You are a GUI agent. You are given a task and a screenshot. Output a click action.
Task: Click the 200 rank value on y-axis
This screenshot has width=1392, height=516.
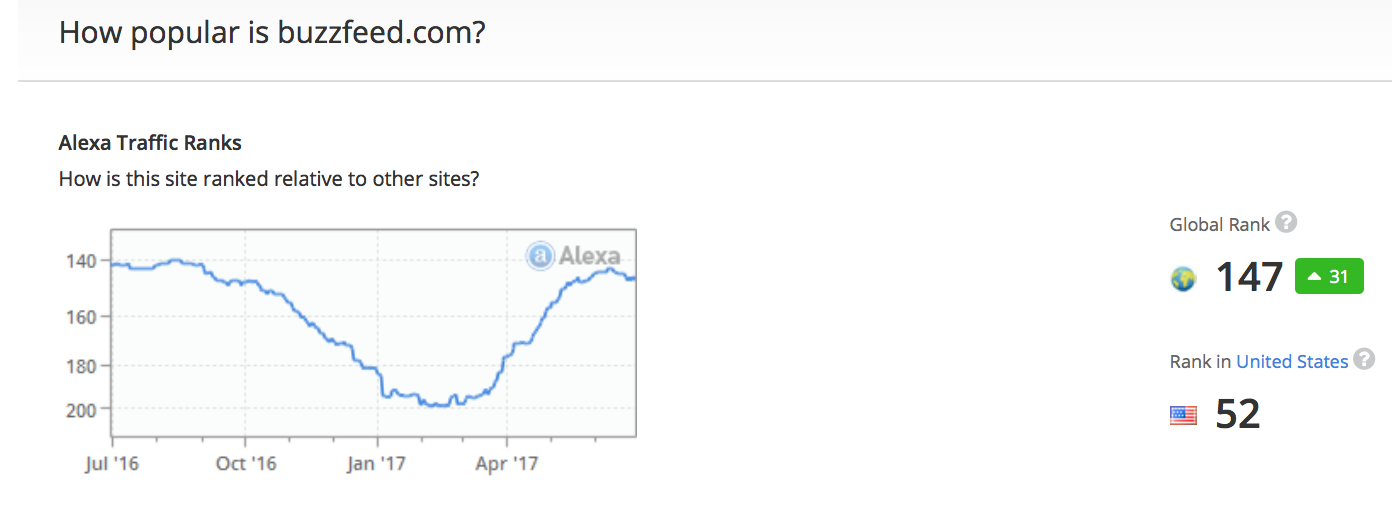tap(82, 409)
